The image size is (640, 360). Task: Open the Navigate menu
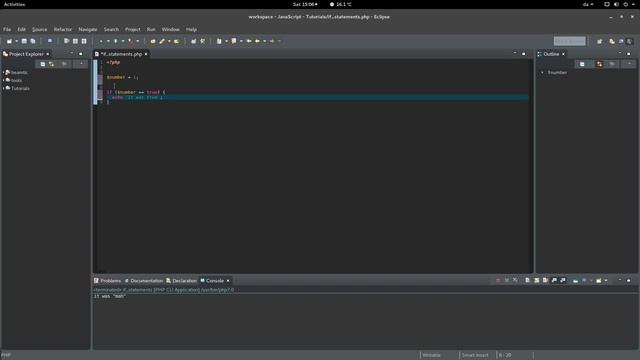click(x=88, y=29)
